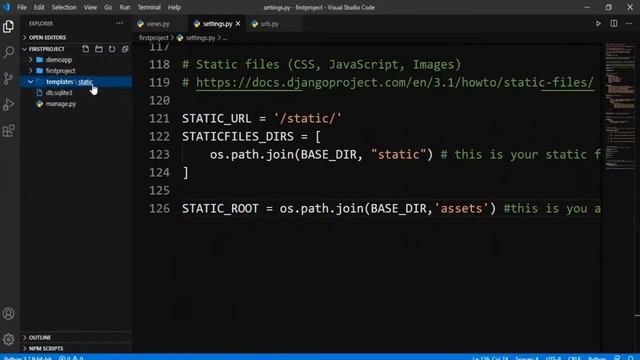Open the Accounts menu icon
640x360 pixels.
8,313
